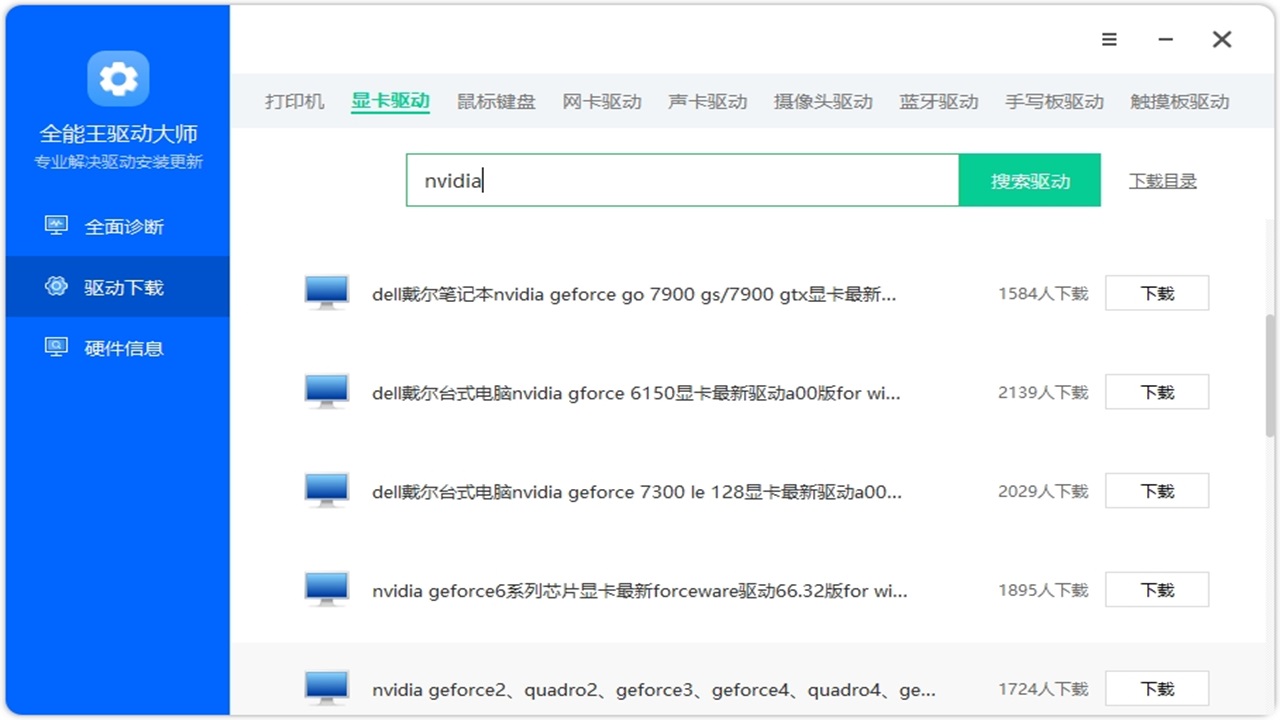Open the hamburger menu icon
Viewport: 1280px width, 720px height.
click(1109, 39)
